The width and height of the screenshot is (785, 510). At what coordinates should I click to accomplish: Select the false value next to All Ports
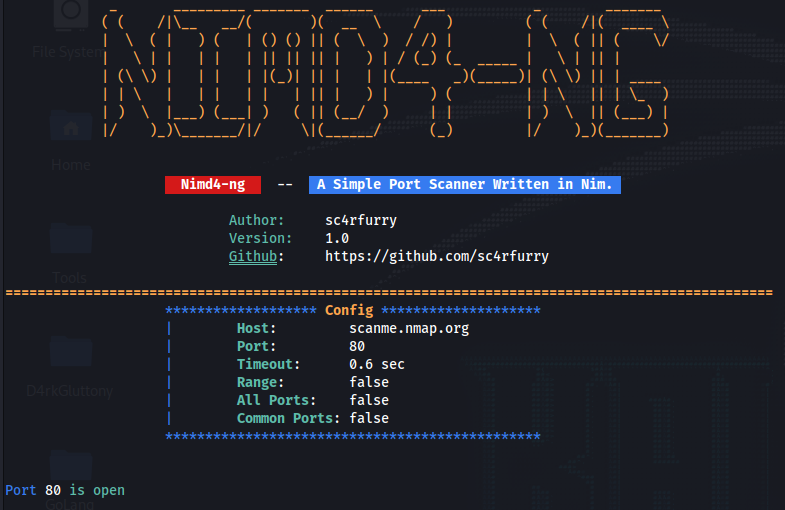(369, 400)
